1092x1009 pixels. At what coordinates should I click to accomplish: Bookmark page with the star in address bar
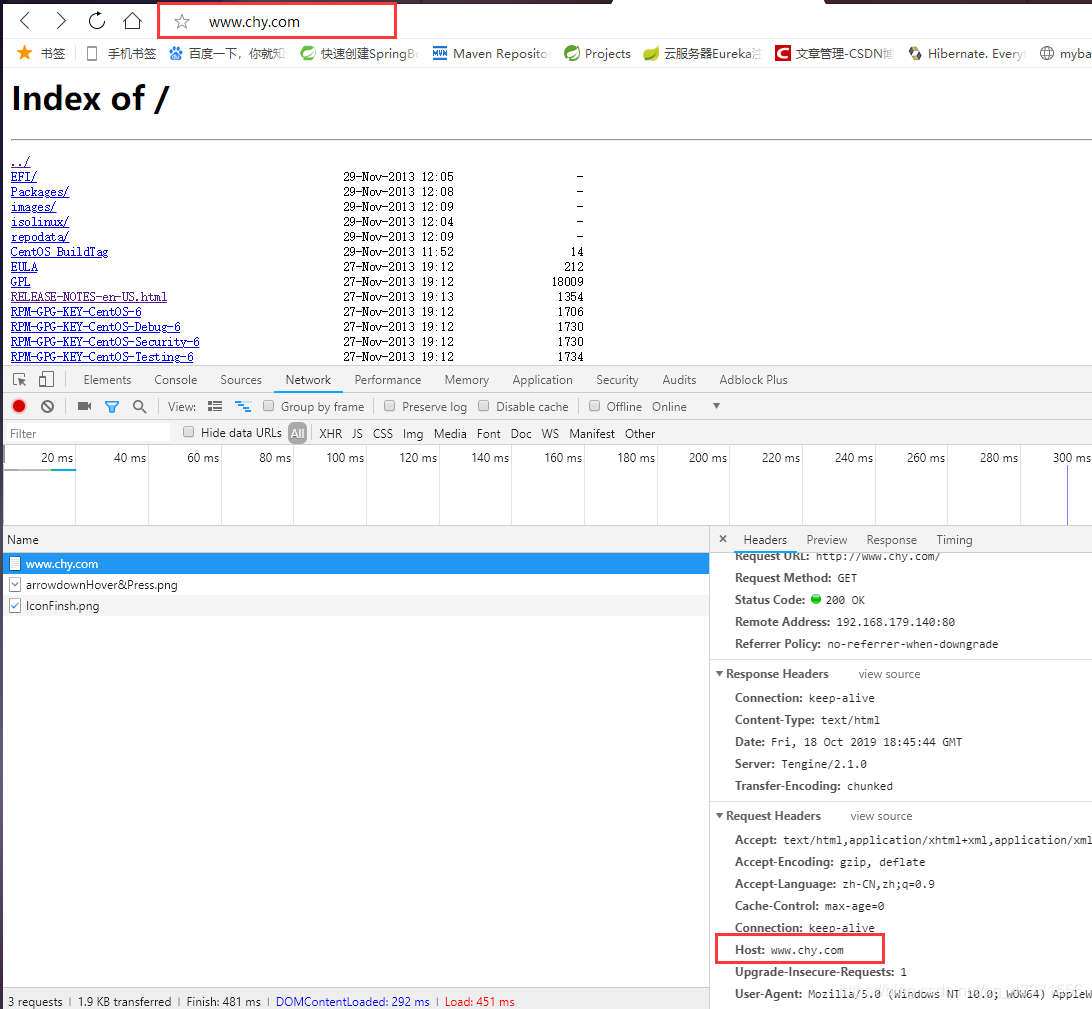[182, 22]
